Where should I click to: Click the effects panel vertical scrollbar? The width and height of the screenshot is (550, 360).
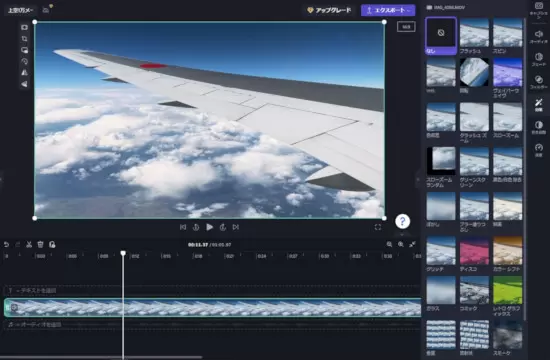525,168
